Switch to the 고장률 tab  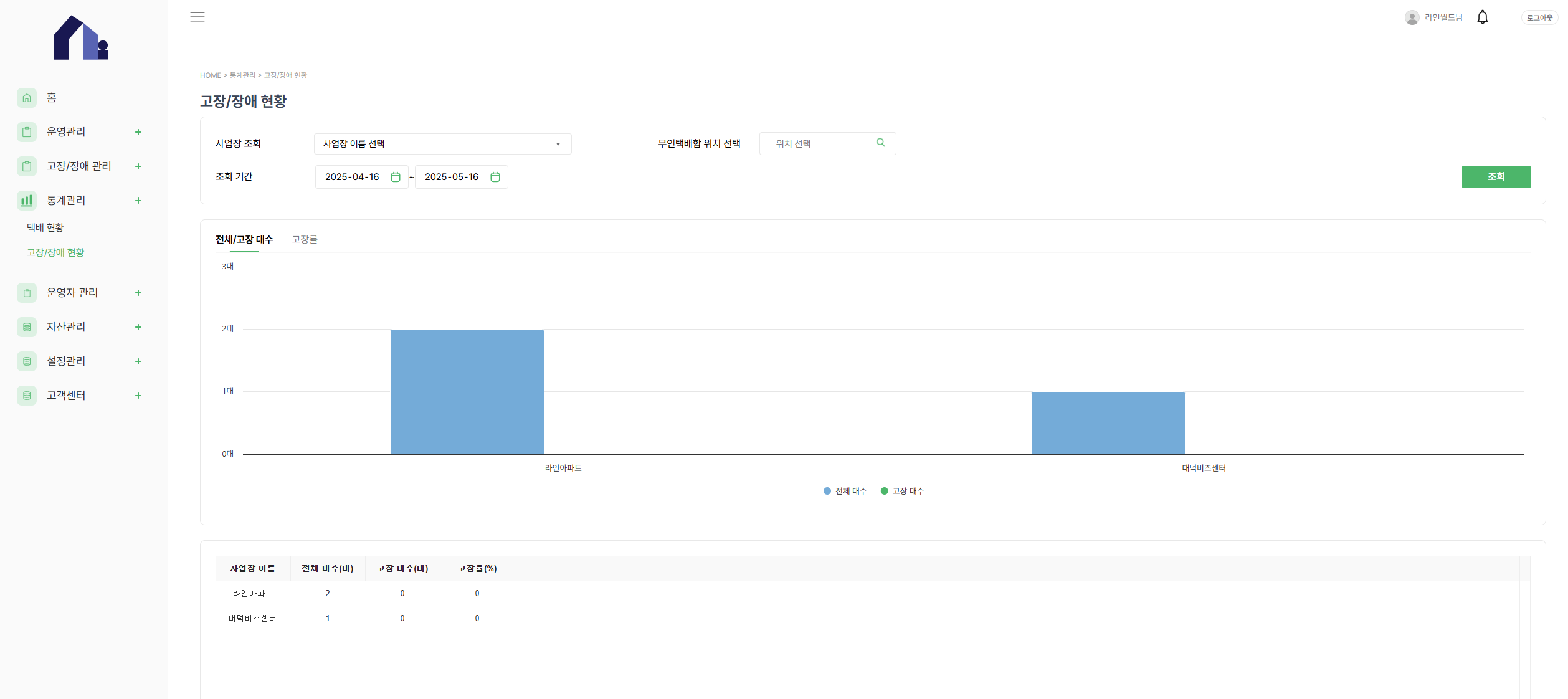coord(305,239)
